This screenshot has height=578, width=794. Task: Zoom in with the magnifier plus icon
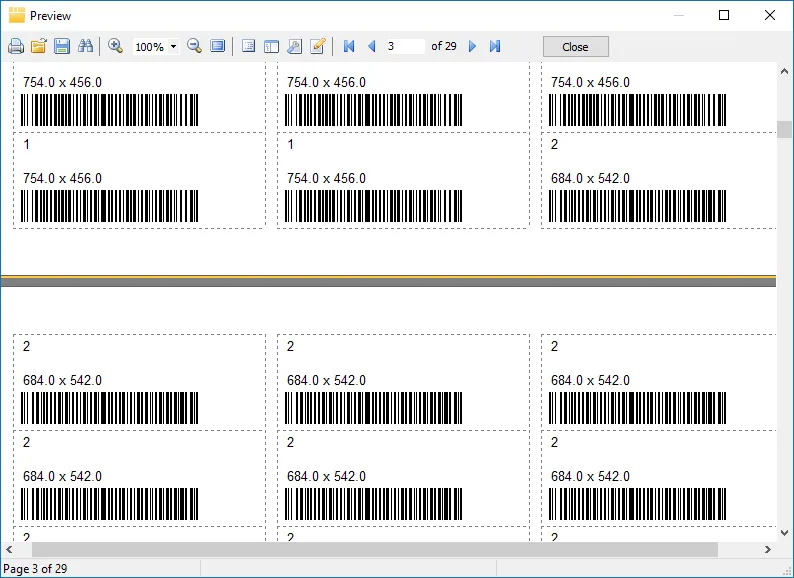(115, 46)
